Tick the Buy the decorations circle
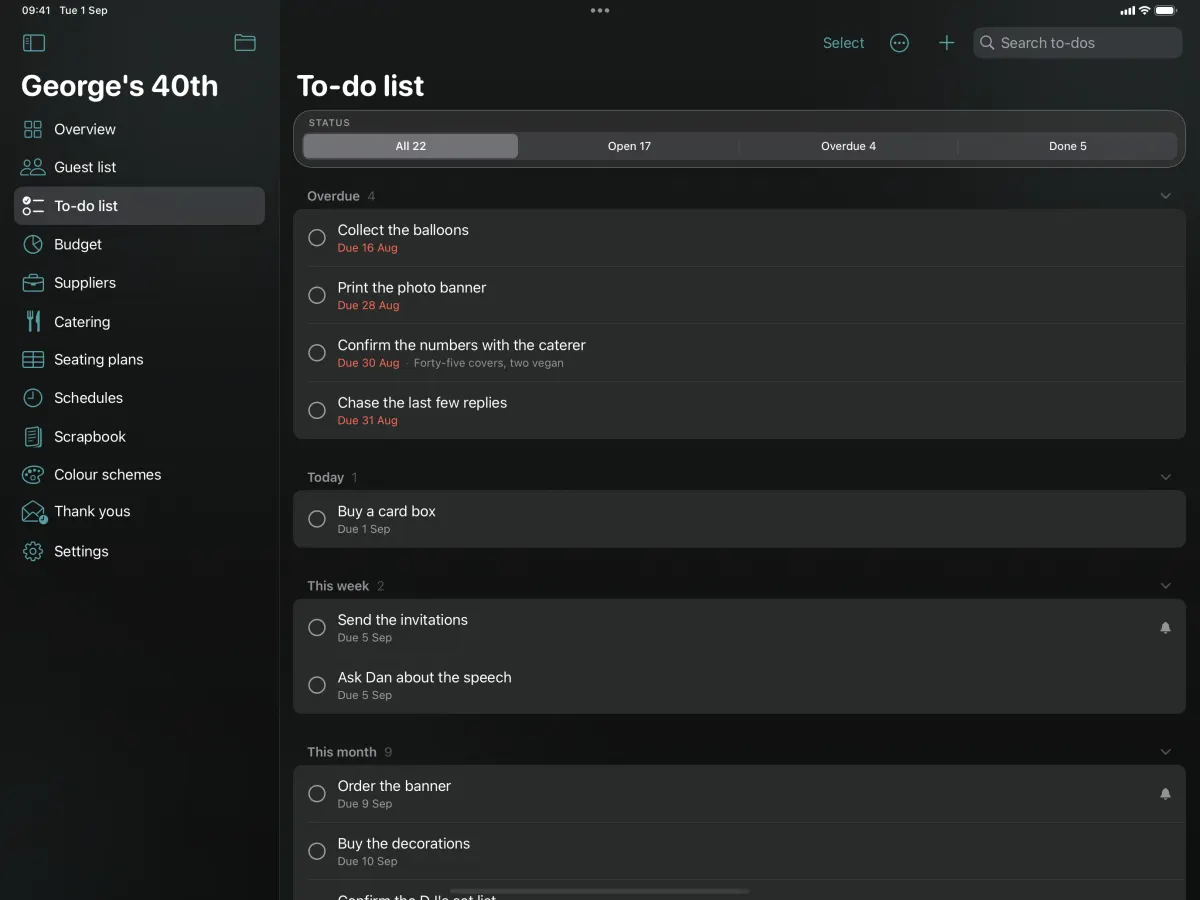This screenshot has height=900, width=1200. pos(317,851)
